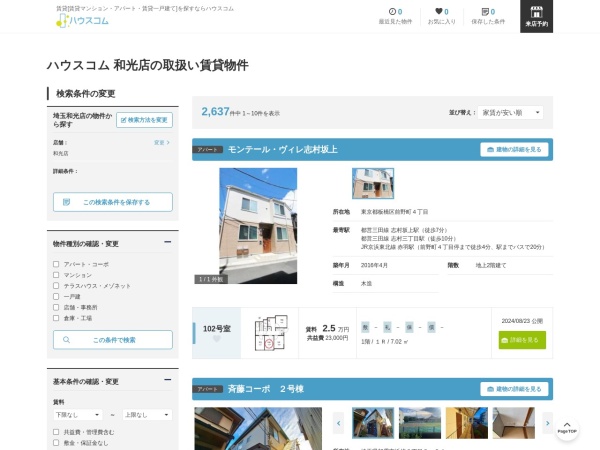The width and height of the screenshot is (600, 450).
Task: Check テラスハウス・メゾネット checkbox
Action: coord(56,285)
